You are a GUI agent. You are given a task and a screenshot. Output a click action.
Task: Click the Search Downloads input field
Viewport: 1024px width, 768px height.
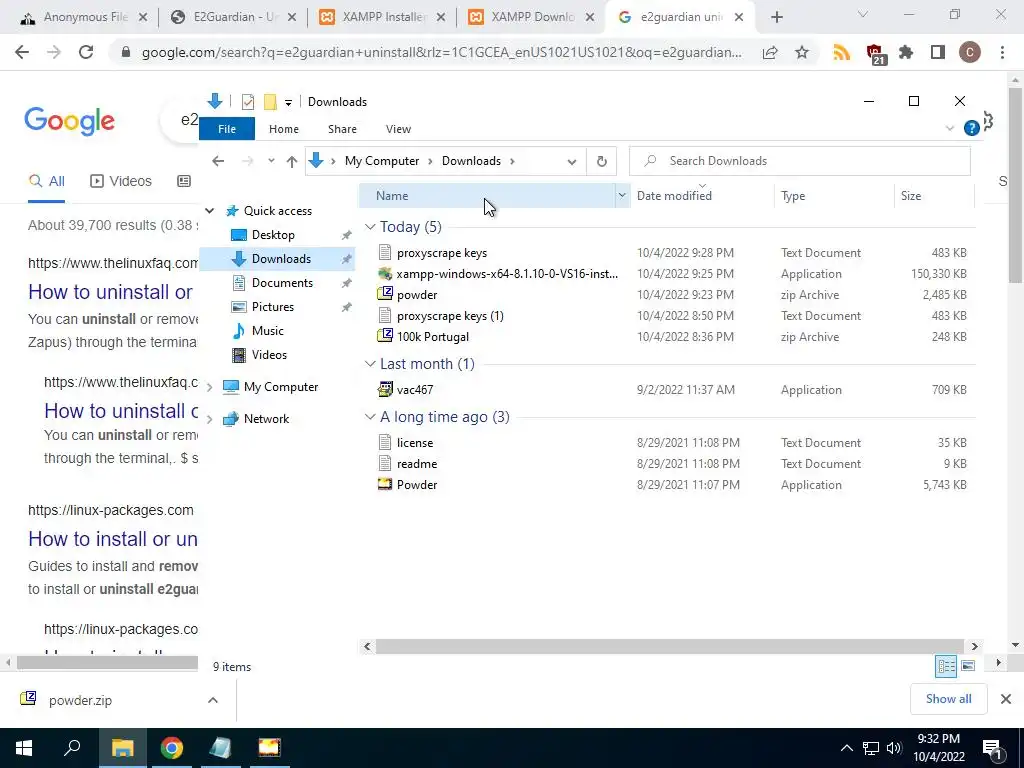click(x=799, y=161)
